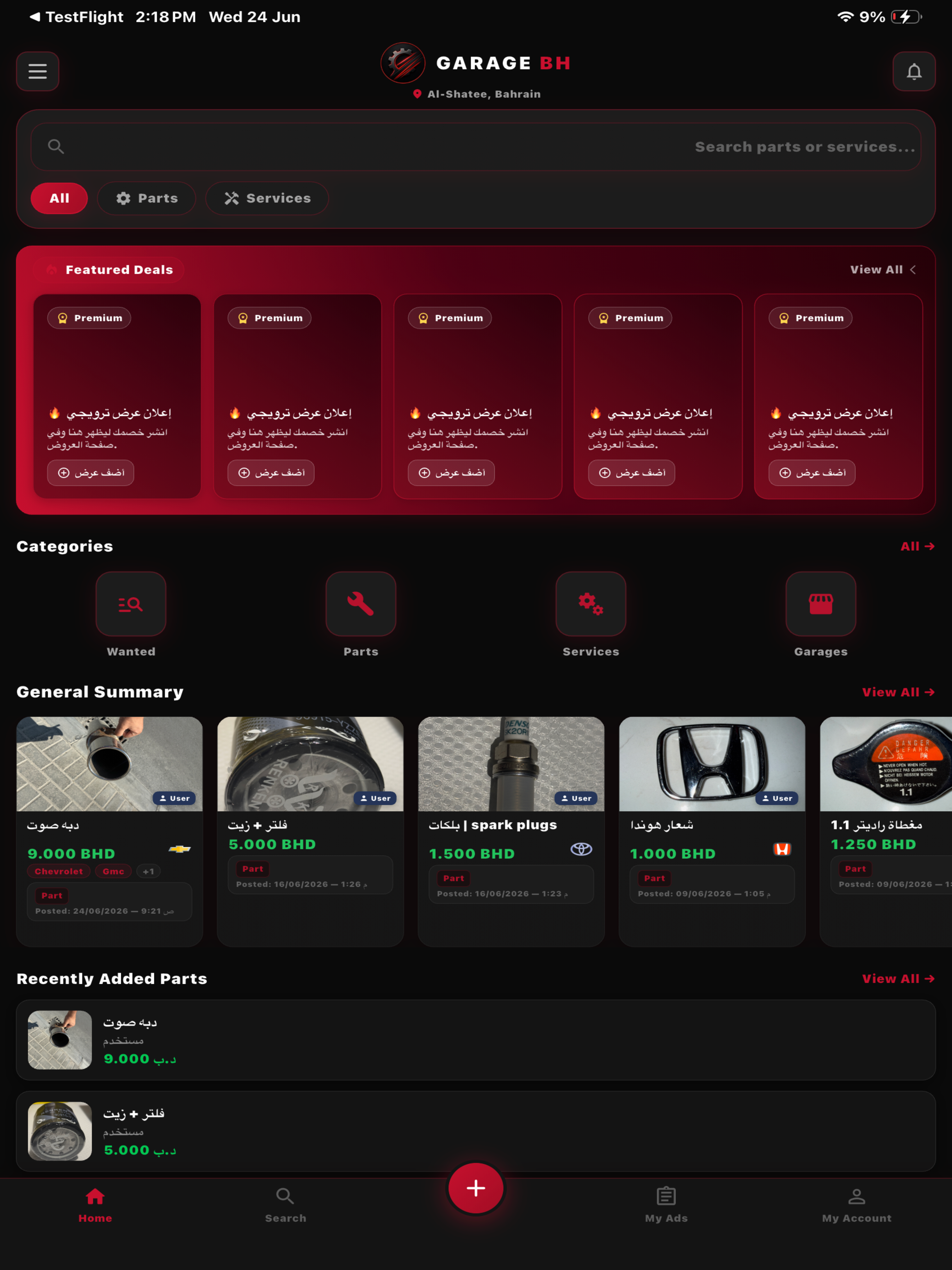952x1270 pixels.
Task: Click أضف عرض button on second featured card
Action: tap(271, 473)
